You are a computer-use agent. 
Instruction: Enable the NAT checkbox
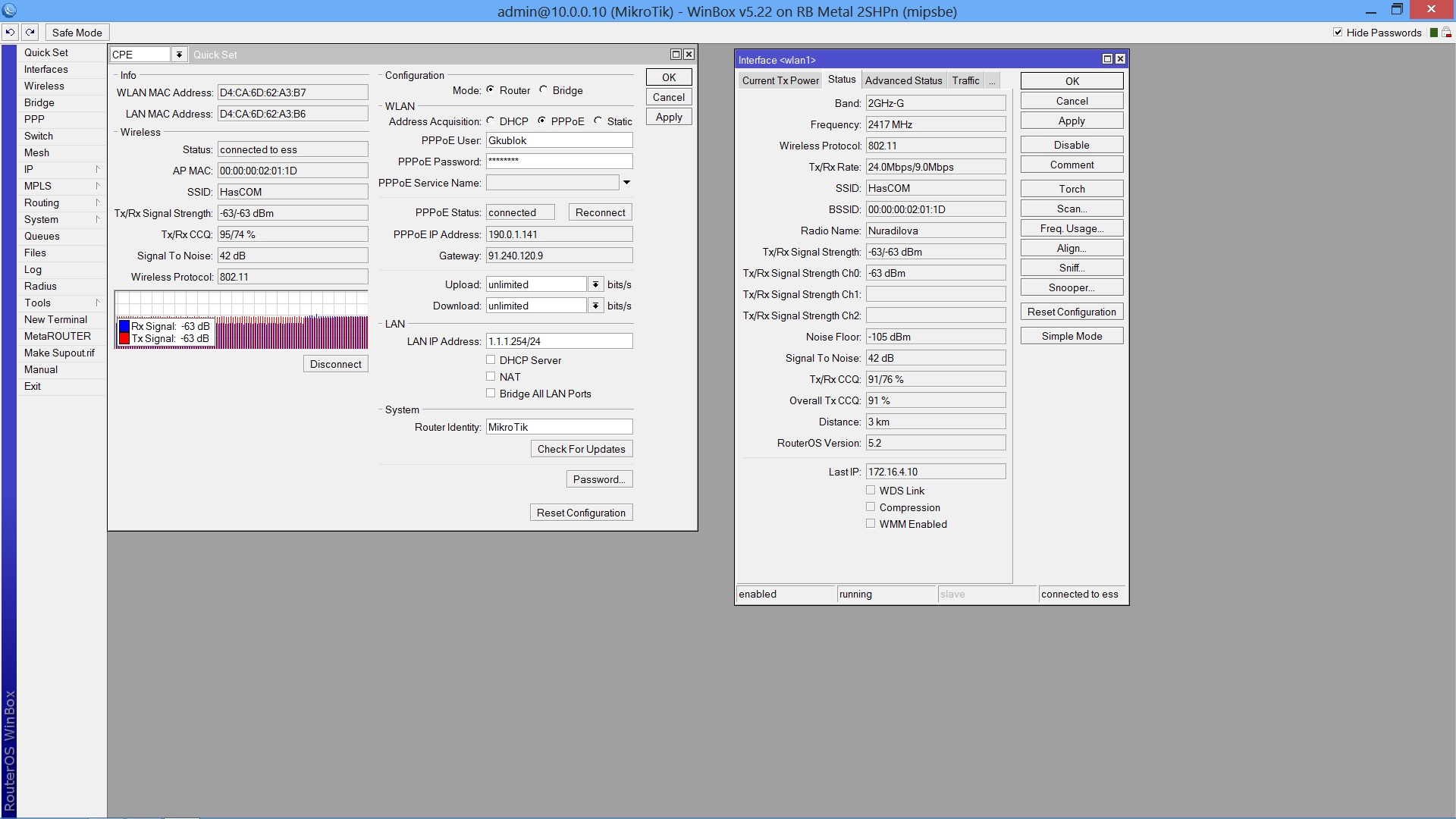point(491,377)
